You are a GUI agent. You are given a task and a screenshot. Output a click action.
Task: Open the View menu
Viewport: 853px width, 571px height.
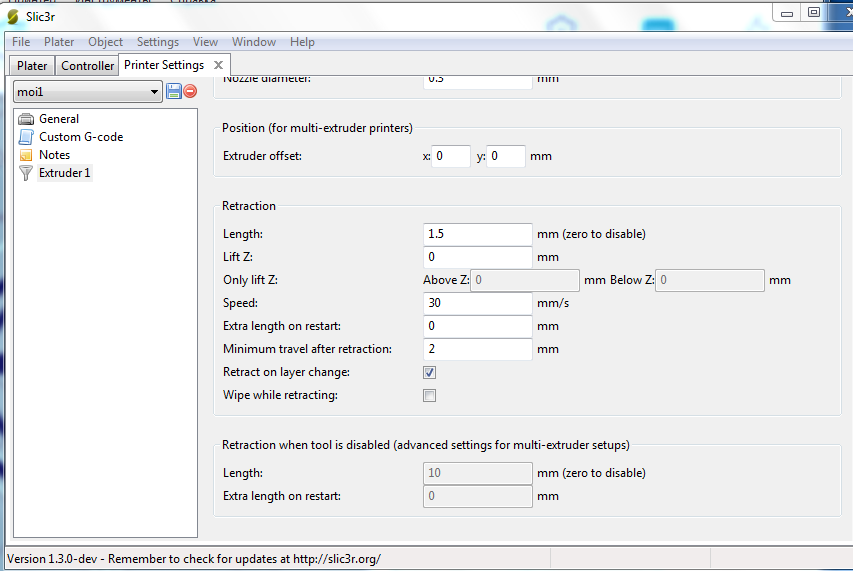click(x=205, y=42)
